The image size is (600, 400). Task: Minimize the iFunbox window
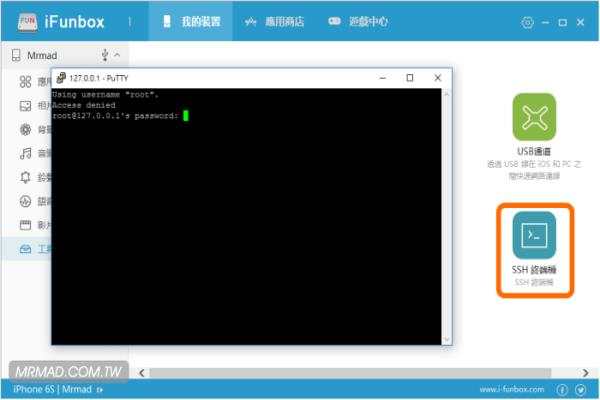[x=545, y=23]
